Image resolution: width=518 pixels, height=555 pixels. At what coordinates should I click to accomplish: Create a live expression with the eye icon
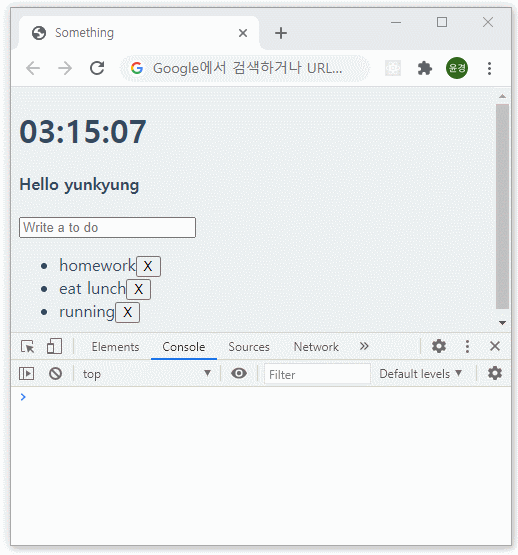point(239,373)
